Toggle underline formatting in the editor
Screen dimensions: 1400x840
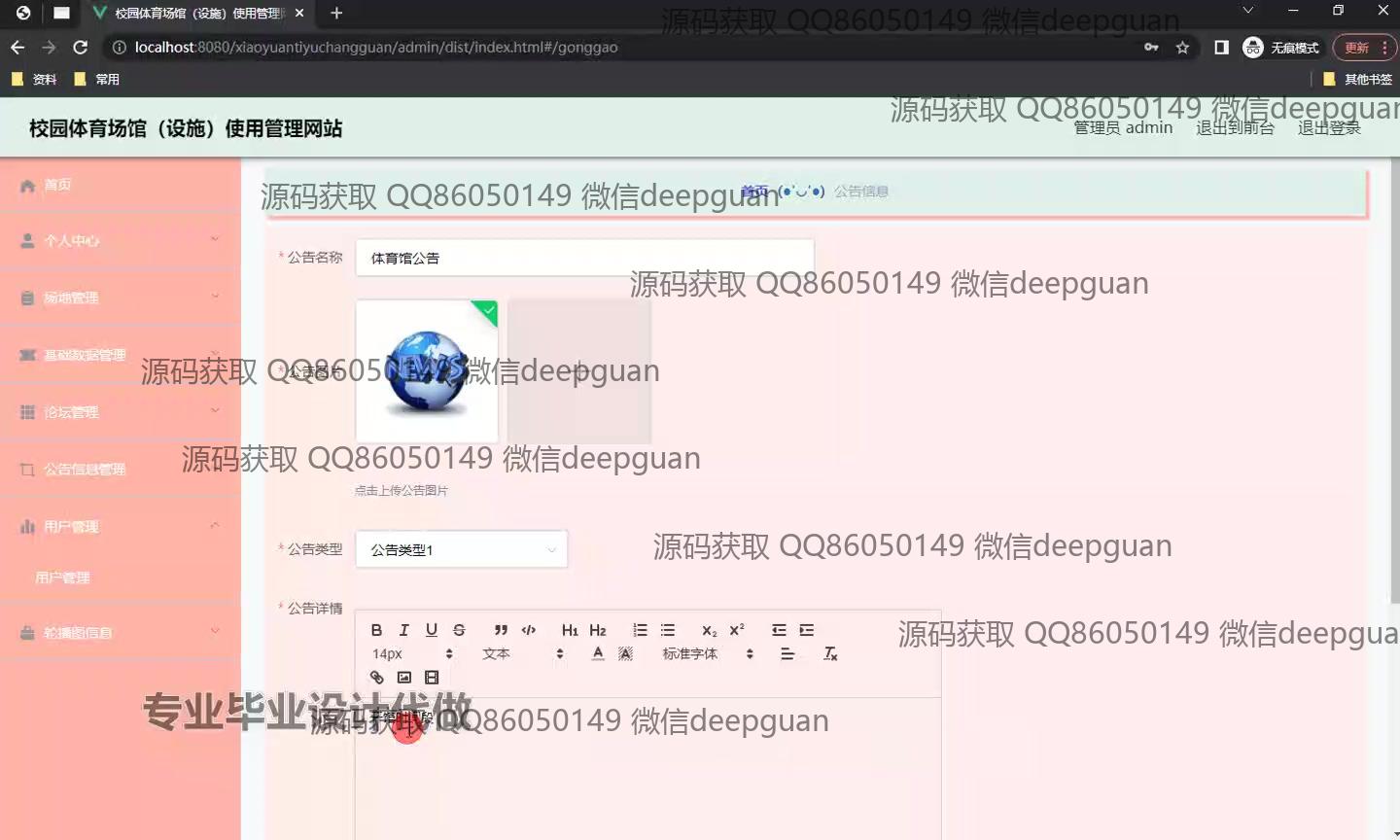432,630
